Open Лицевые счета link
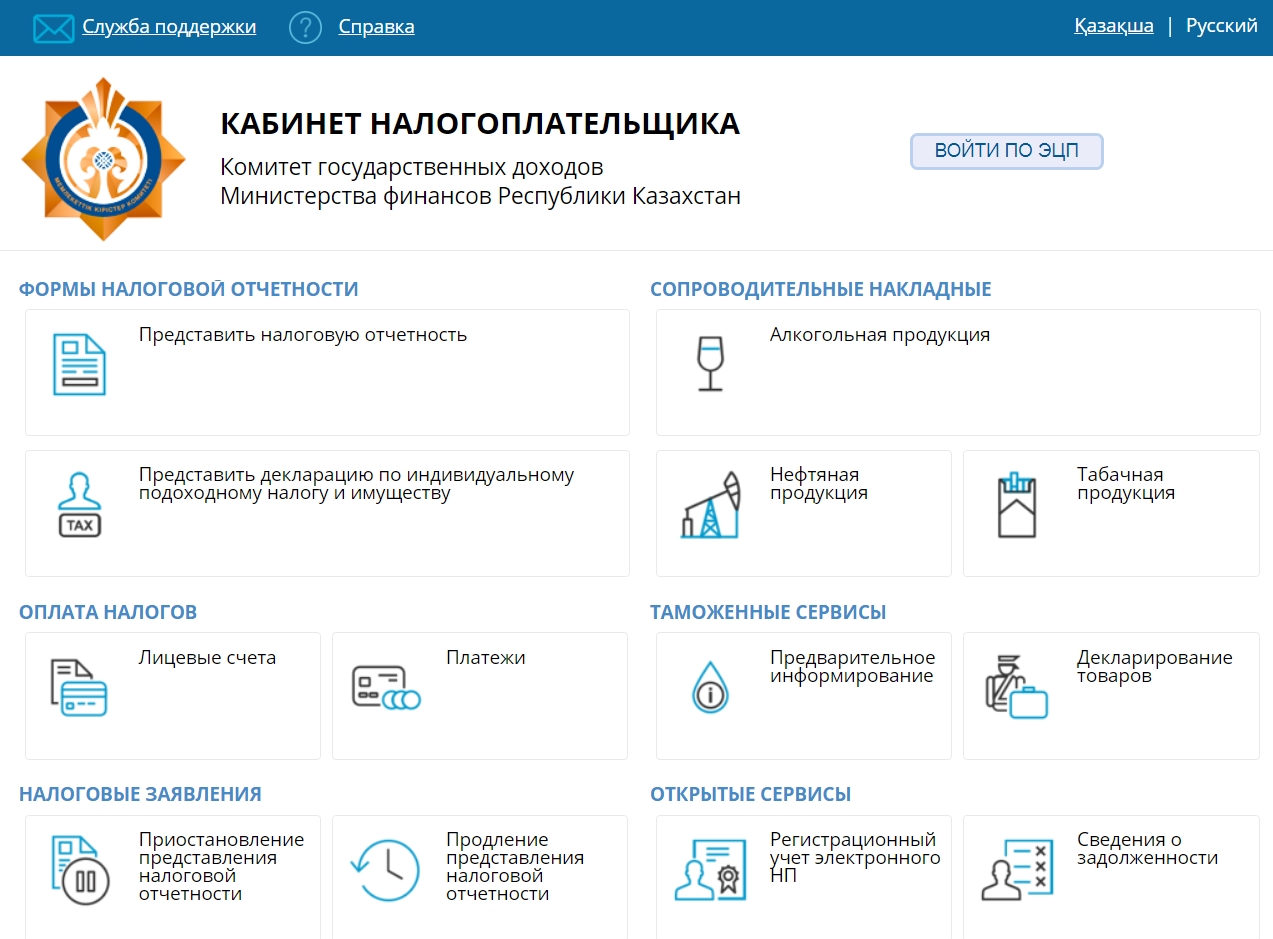Image resolution: width=1273 pixels, height=939 pixels. click(x=207, y=658)
